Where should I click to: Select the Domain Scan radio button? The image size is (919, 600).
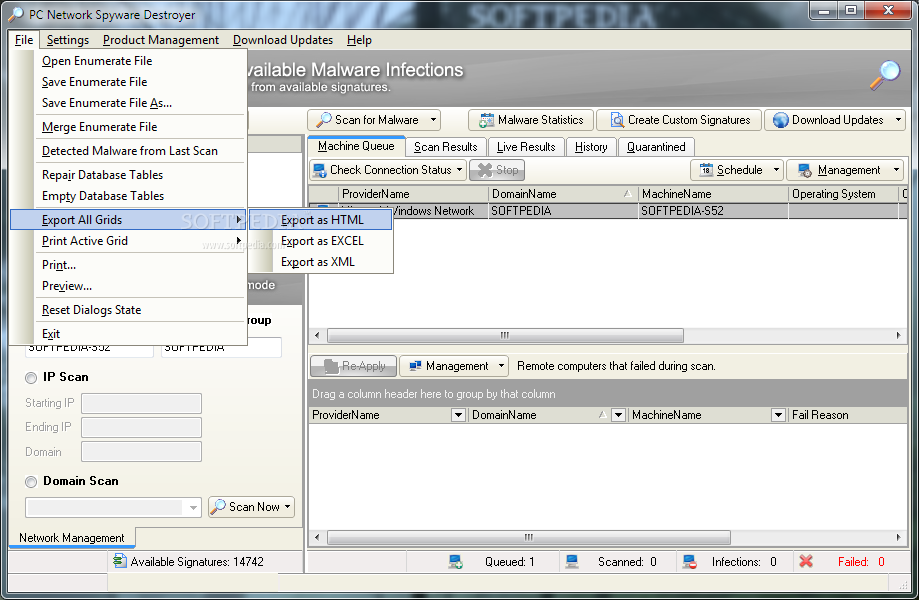(31, 482)
